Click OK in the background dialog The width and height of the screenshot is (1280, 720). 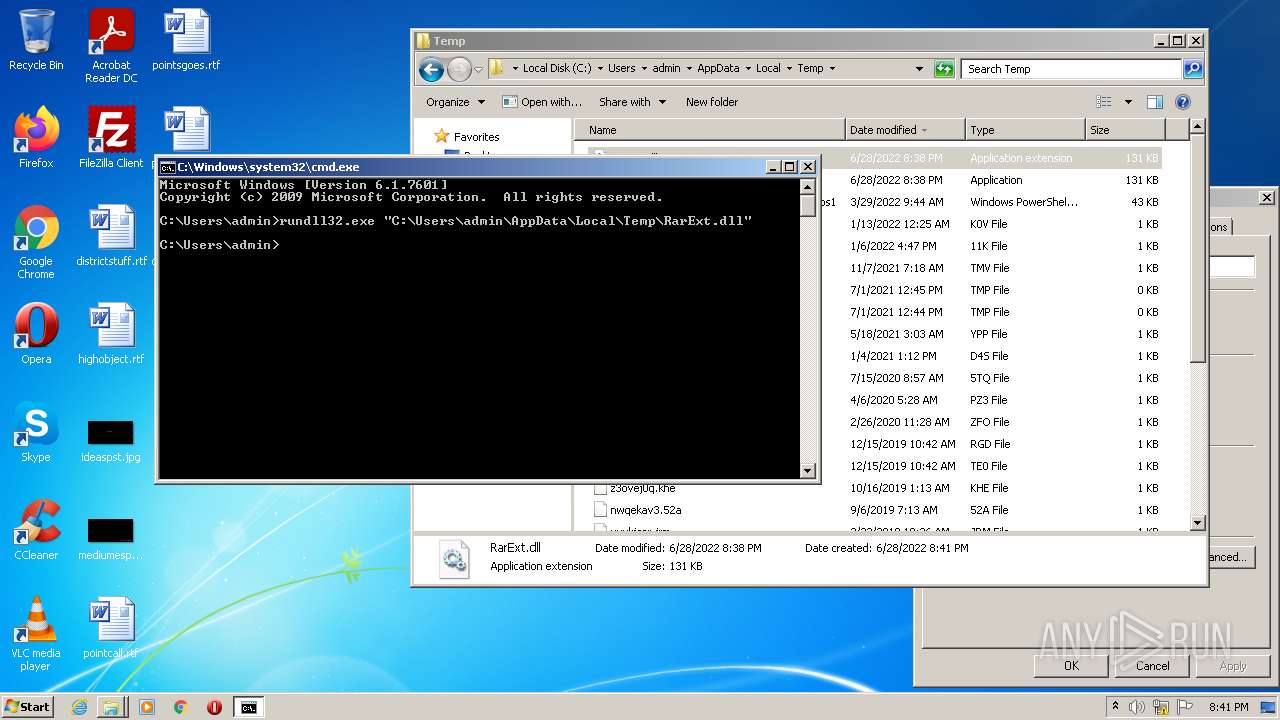pyautogui.click(x=1071, y=666)
